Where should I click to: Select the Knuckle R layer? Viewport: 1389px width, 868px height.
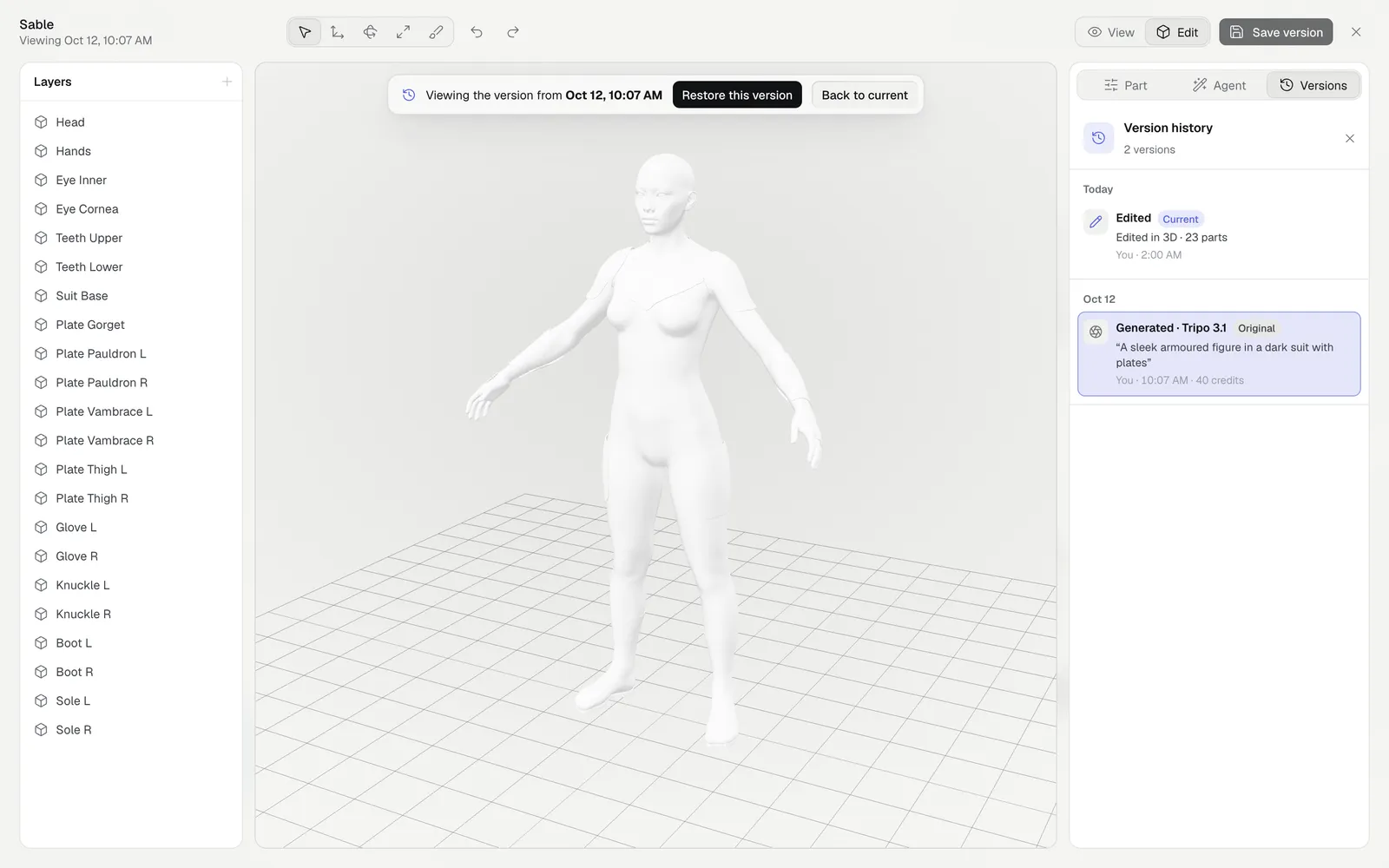pyautogui.click(x=131, y=615)
